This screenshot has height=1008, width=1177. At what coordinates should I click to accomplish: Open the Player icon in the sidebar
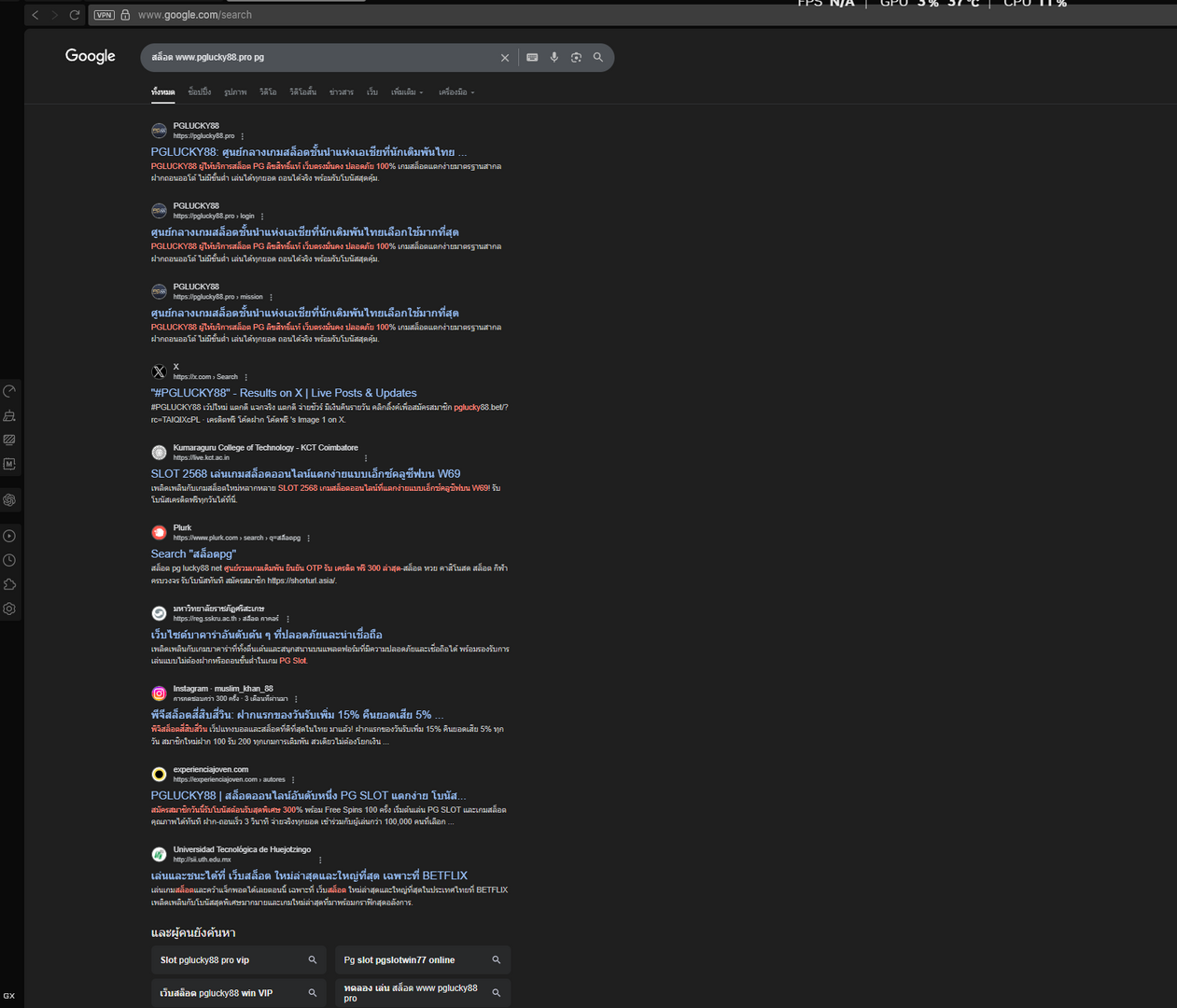[x=9, y=536]
